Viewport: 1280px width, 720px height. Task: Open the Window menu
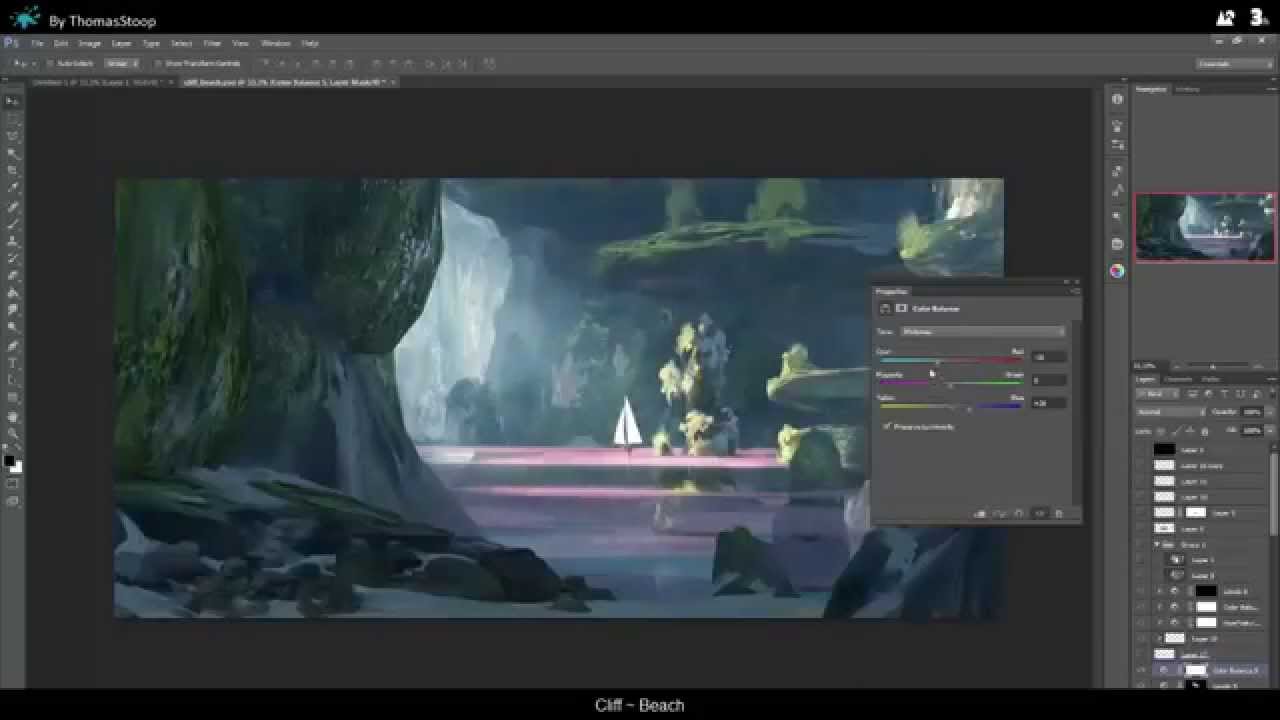point(275,43)
